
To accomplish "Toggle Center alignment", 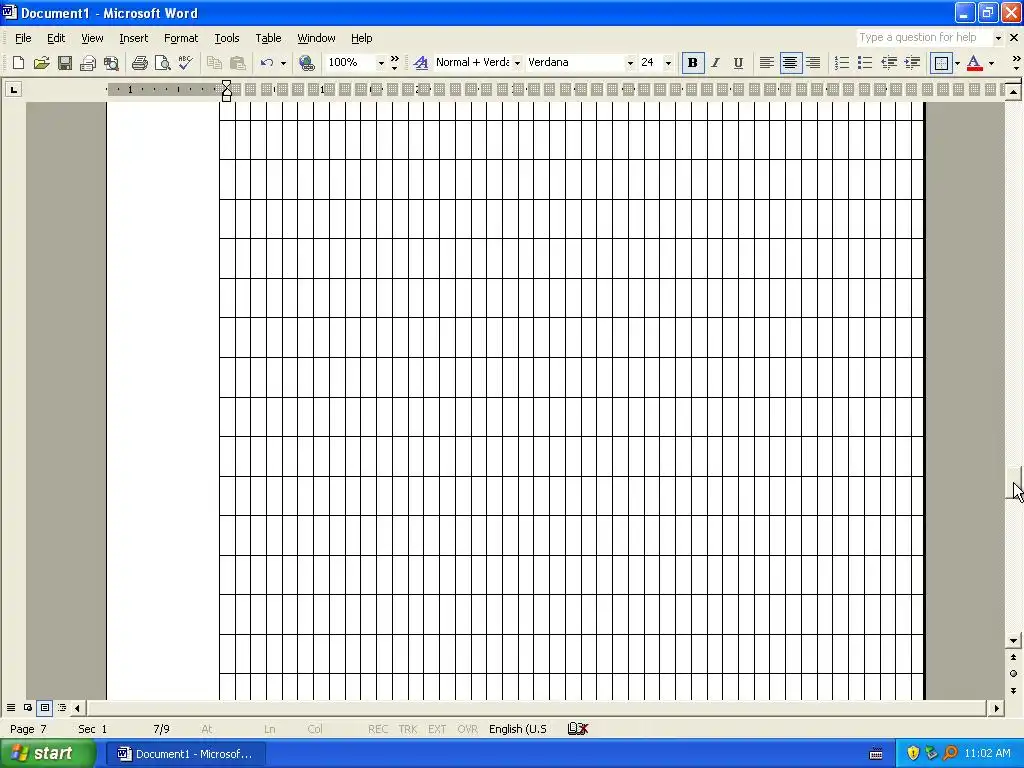I will coord(790,63).
